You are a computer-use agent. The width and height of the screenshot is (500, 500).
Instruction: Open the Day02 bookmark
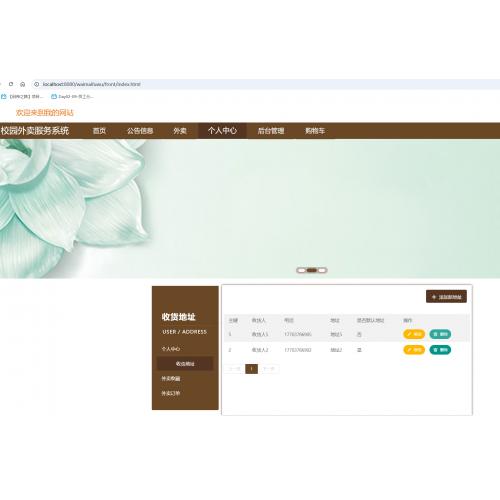tap(72, 97)
